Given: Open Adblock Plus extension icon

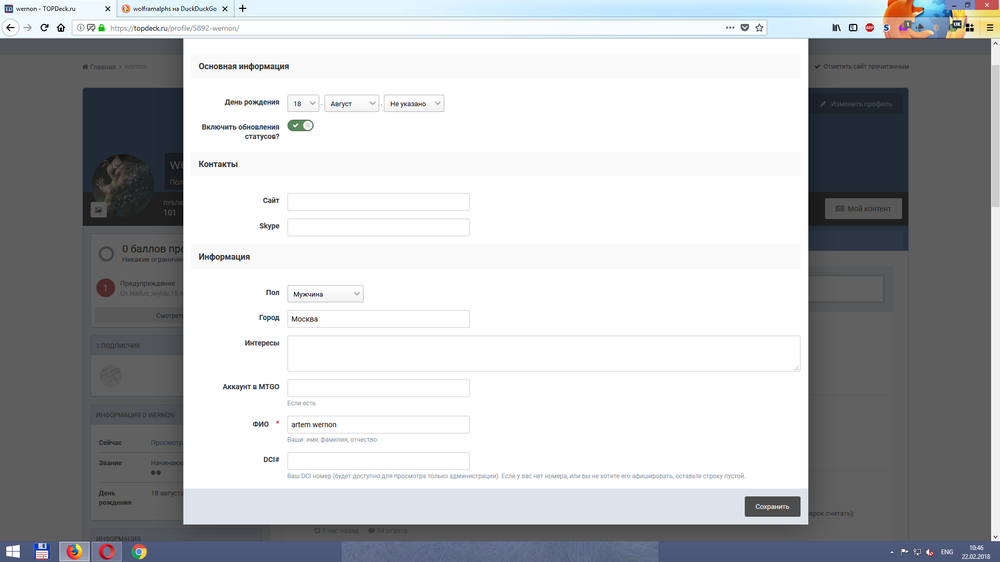Looking at the screenshot, I should point(869,28).
